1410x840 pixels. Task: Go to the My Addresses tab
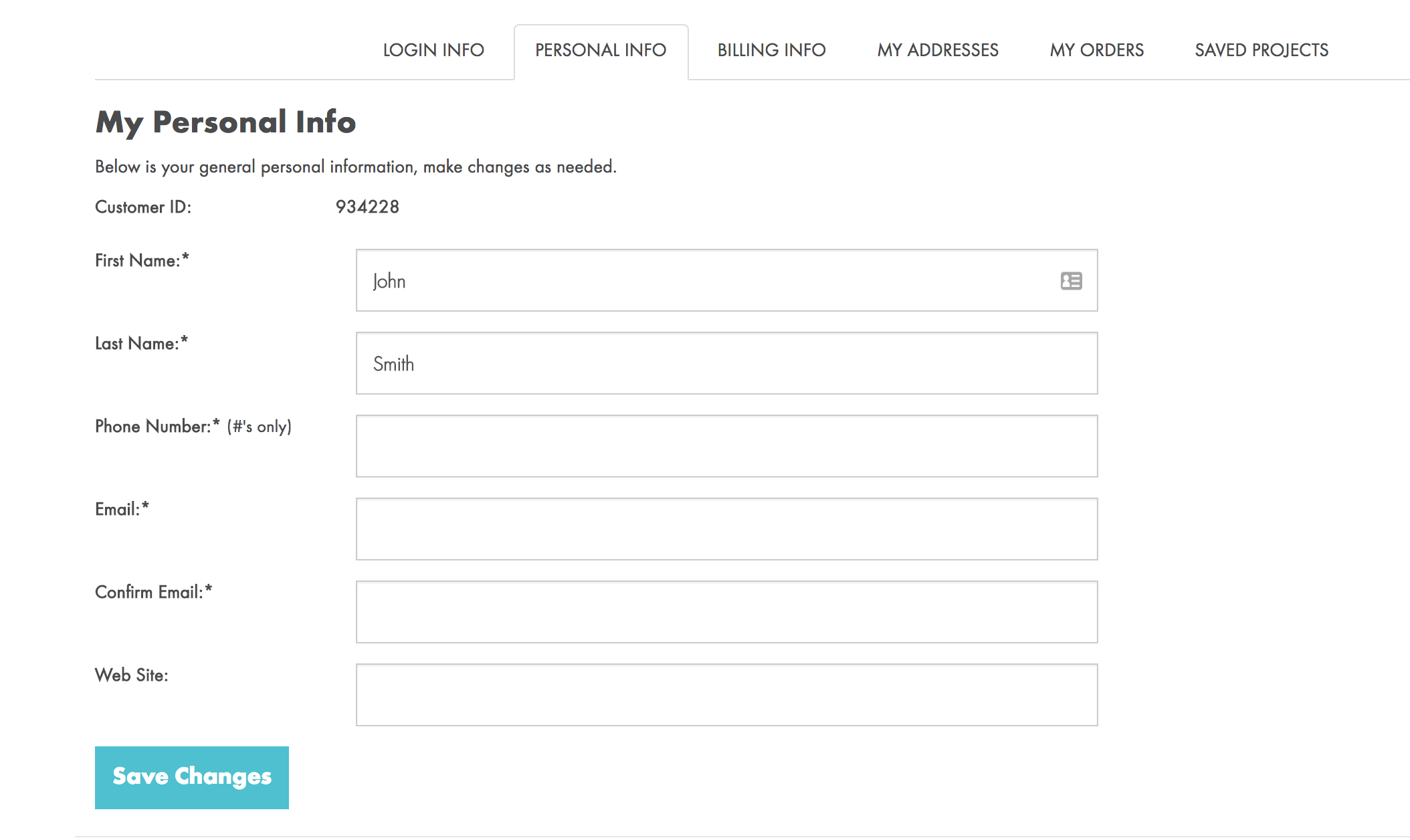pyautogui.click(x=938, y=50)
